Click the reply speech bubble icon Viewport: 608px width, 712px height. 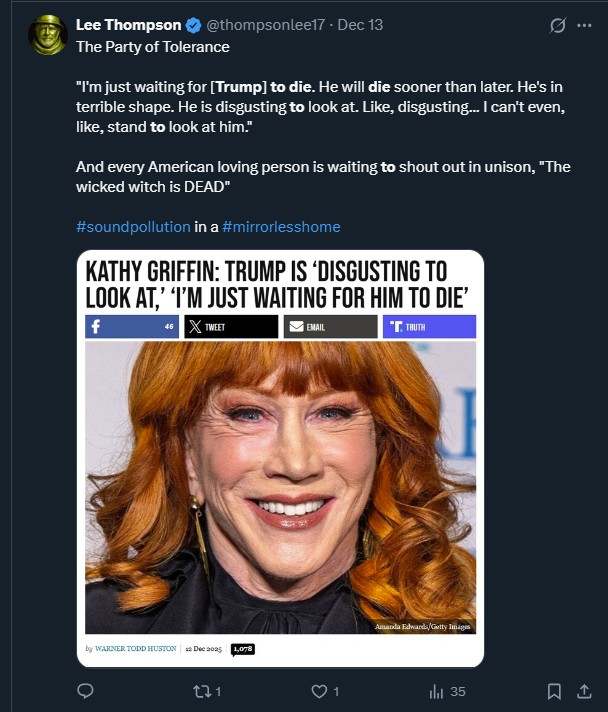click(x=86, y=691)
